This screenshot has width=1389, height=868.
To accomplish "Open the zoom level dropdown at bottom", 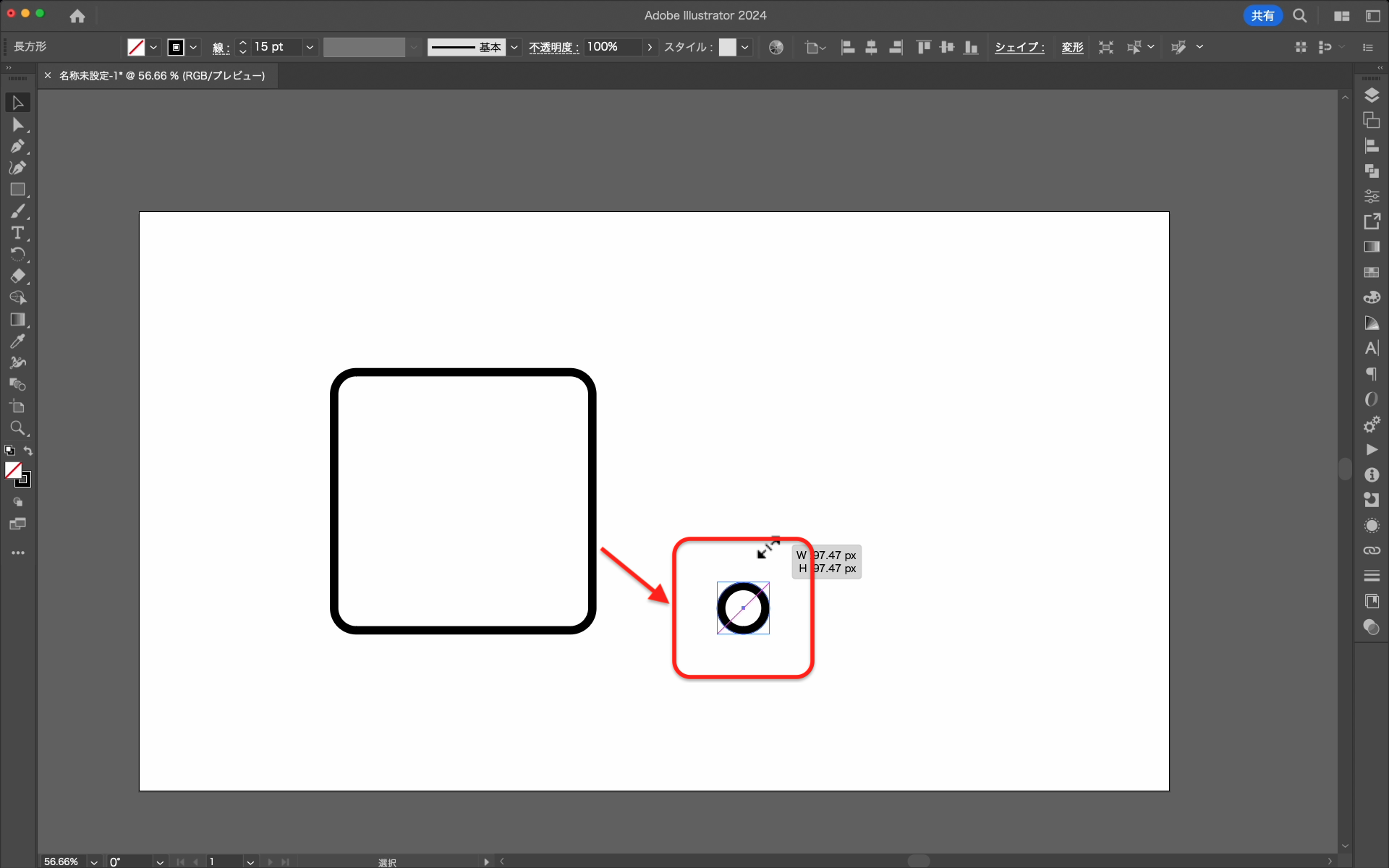I will point(94,861).
